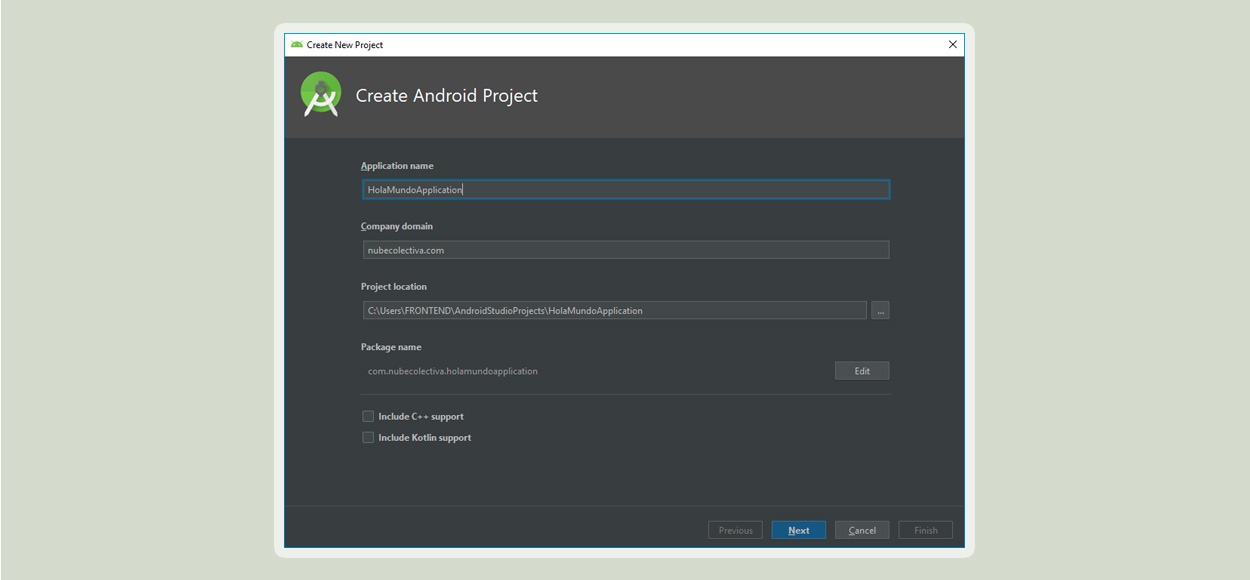Click into the Company domain field
The height and width of the screenshot is (580, 1250).
625,250
